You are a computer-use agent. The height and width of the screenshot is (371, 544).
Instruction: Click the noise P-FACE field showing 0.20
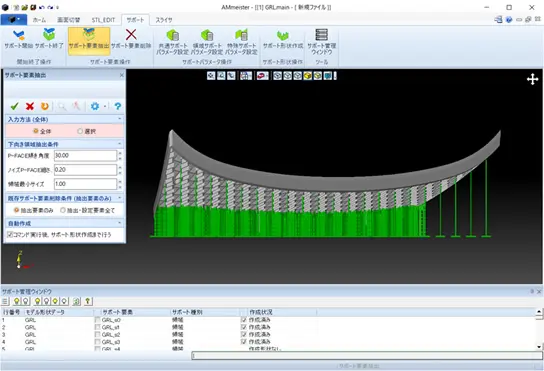click(85, 170)
